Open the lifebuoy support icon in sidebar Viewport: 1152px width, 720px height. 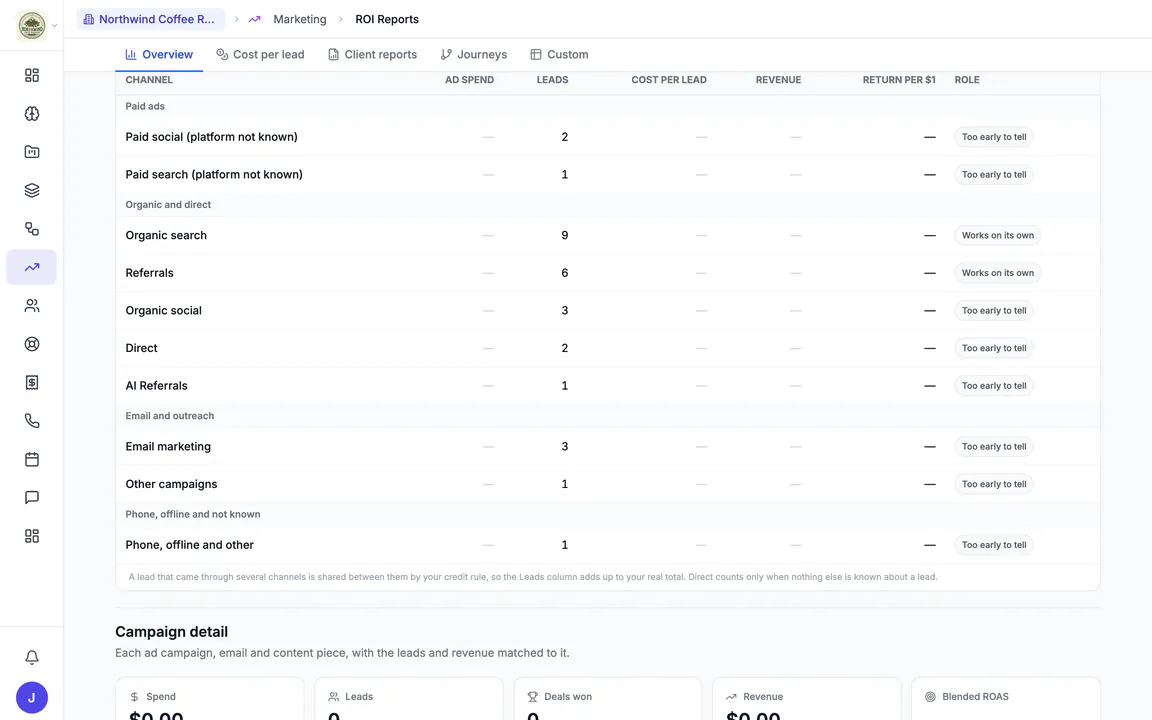pyautogui.click(x=32, y=344)
